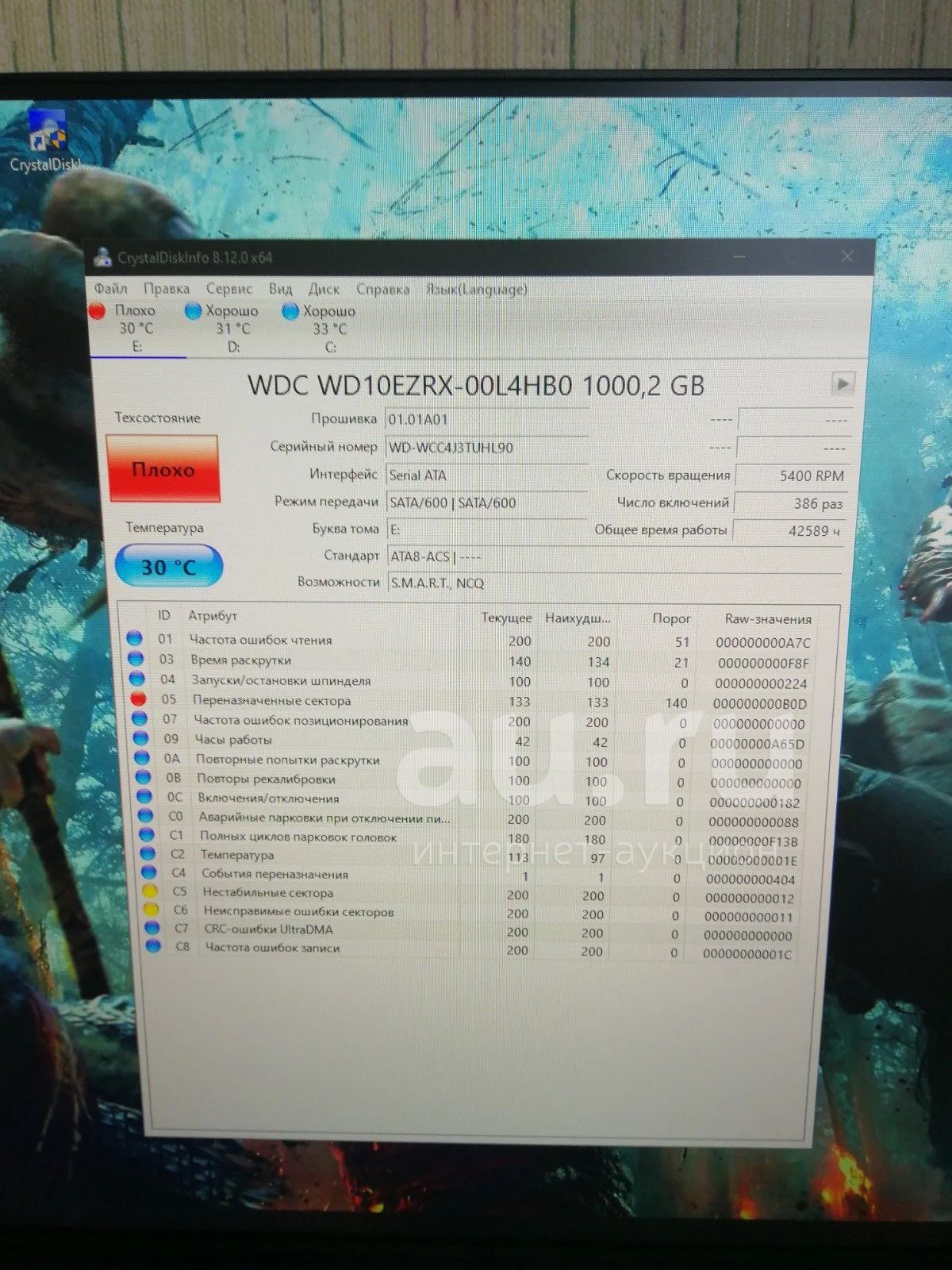
Task: Open the 'Файл' menu
Action: (110, 288)
